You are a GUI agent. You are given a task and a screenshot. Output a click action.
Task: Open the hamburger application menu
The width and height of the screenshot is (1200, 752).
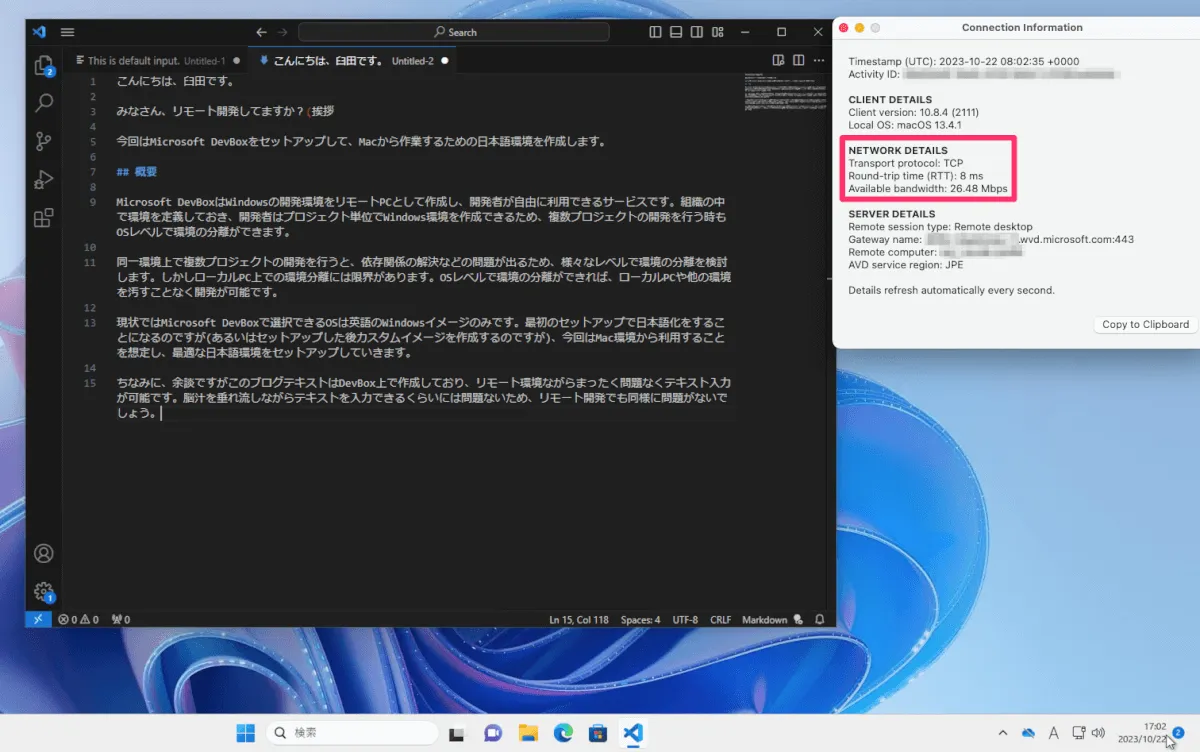click(x=68, y=32)
